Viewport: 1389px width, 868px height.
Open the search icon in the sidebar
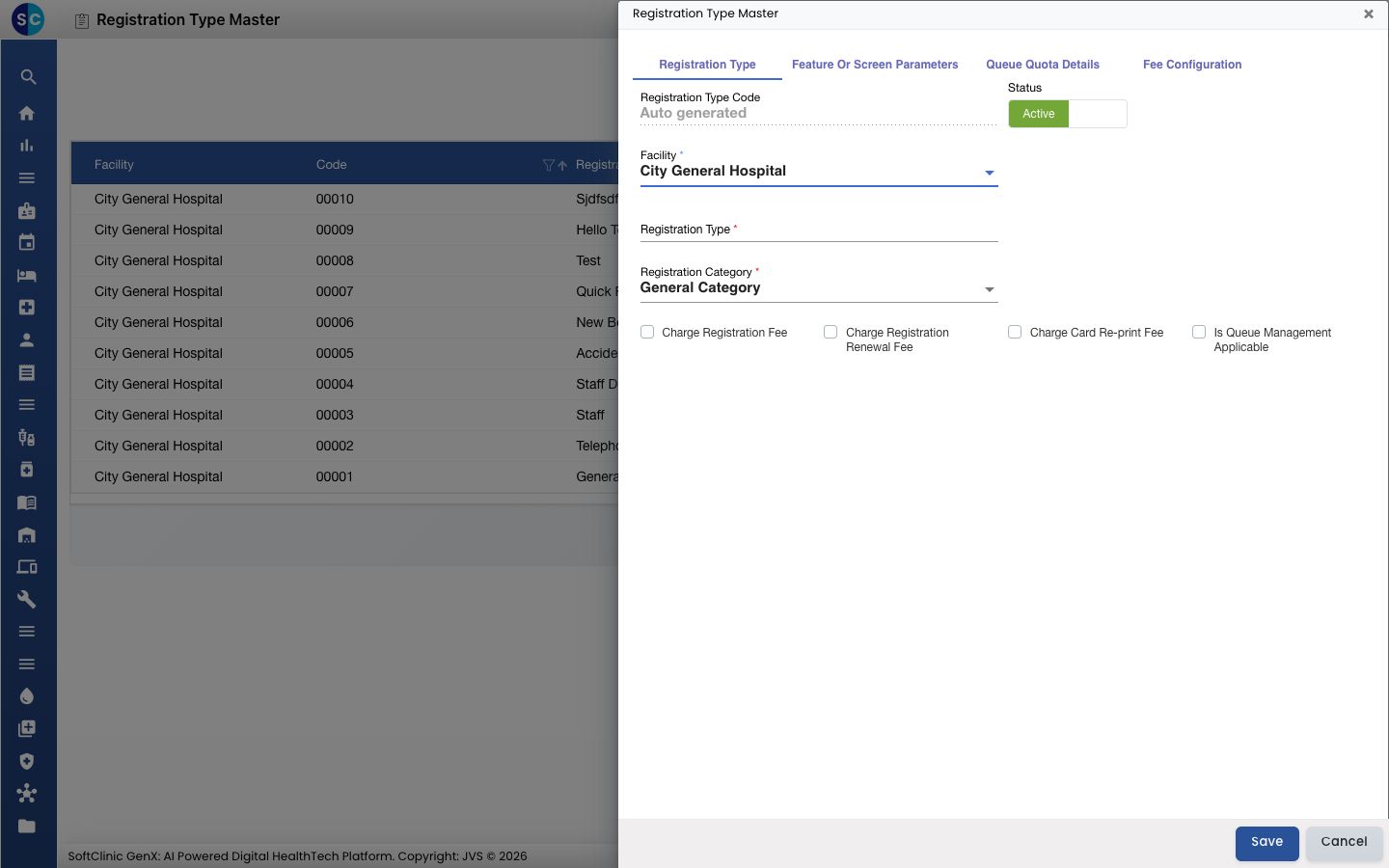[28, 77]
